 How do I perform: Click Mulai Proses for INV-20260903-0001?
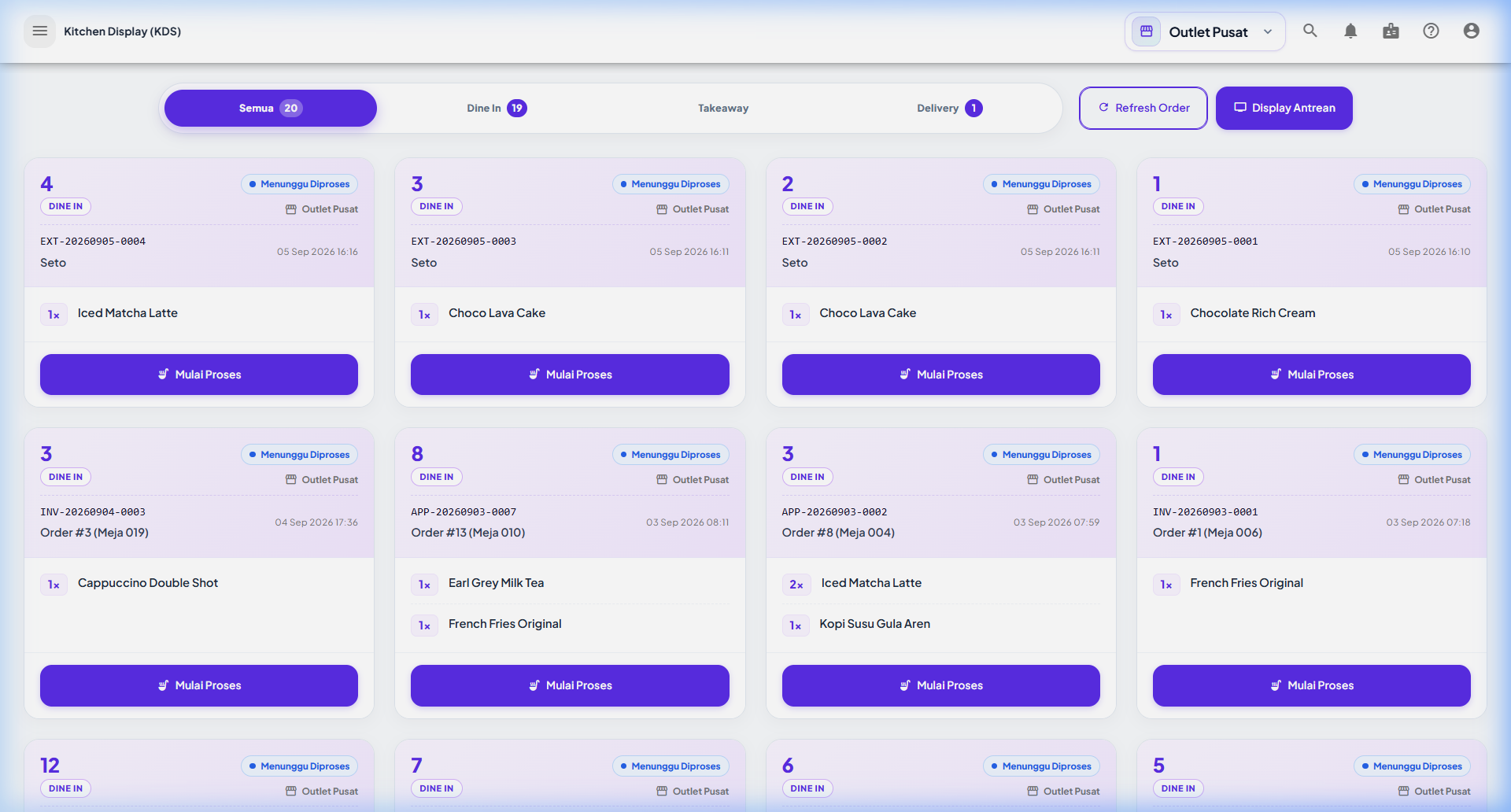(x=1312, y=685)
